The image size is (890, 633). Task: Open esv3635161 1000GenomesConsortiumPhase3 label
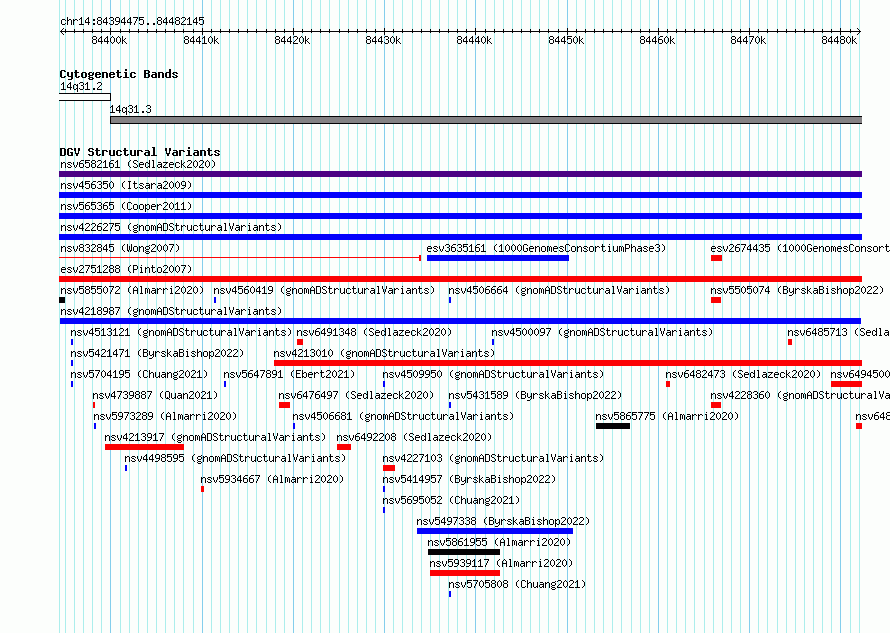(x=546, y=248)
